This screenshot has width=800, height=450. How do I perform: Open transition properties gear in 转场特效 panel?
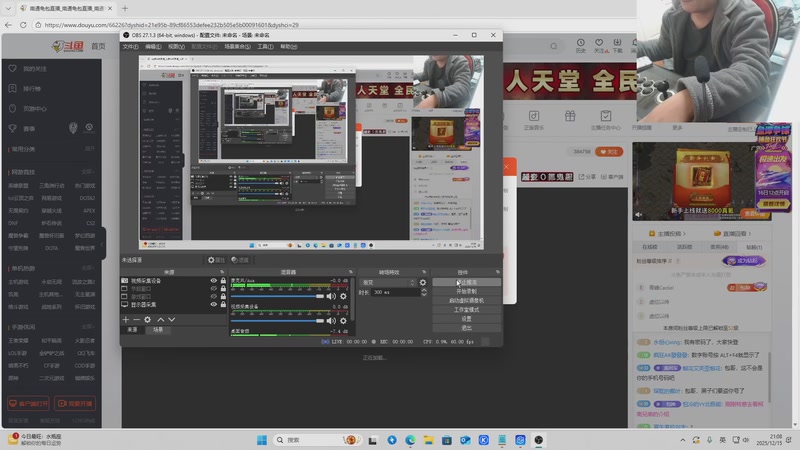[x=423, y=282]
